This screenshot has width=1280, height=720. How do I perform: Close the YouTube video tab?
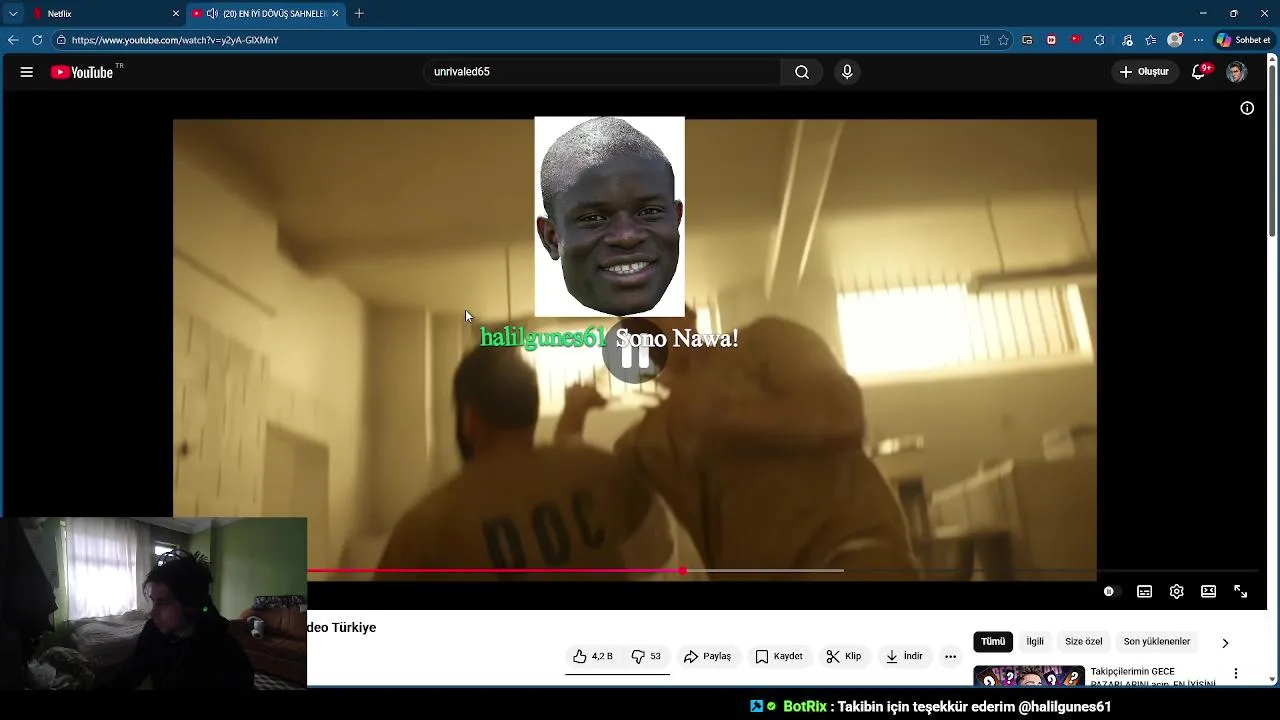[x=335, y=13]
